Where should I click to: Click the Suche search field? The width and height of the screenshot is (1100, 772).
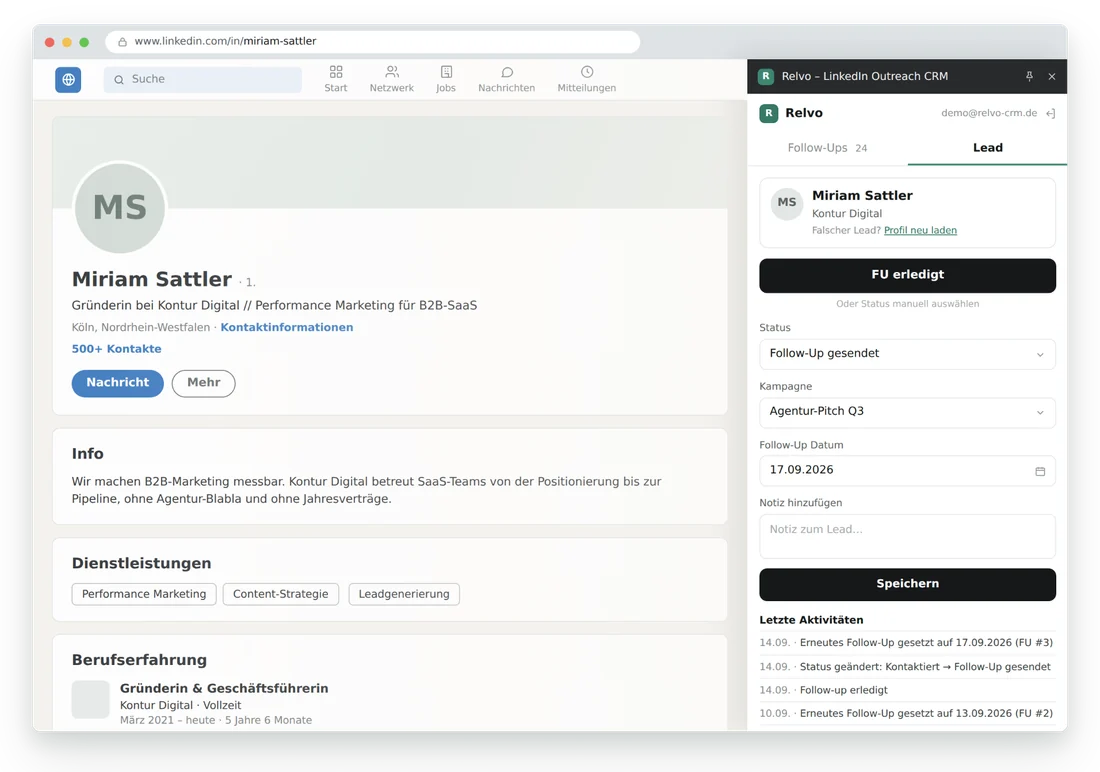(x=203, y=79)
